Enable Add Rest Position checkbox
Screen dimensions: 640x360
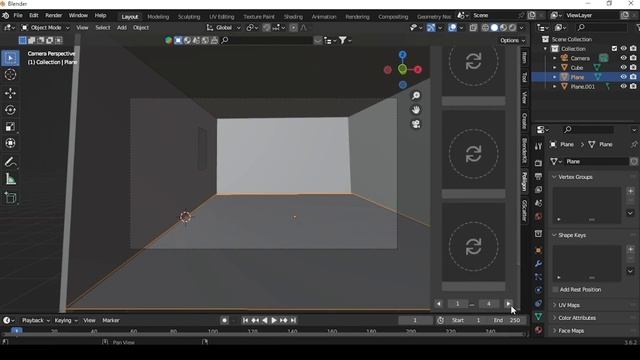click(x=555, y=289)
